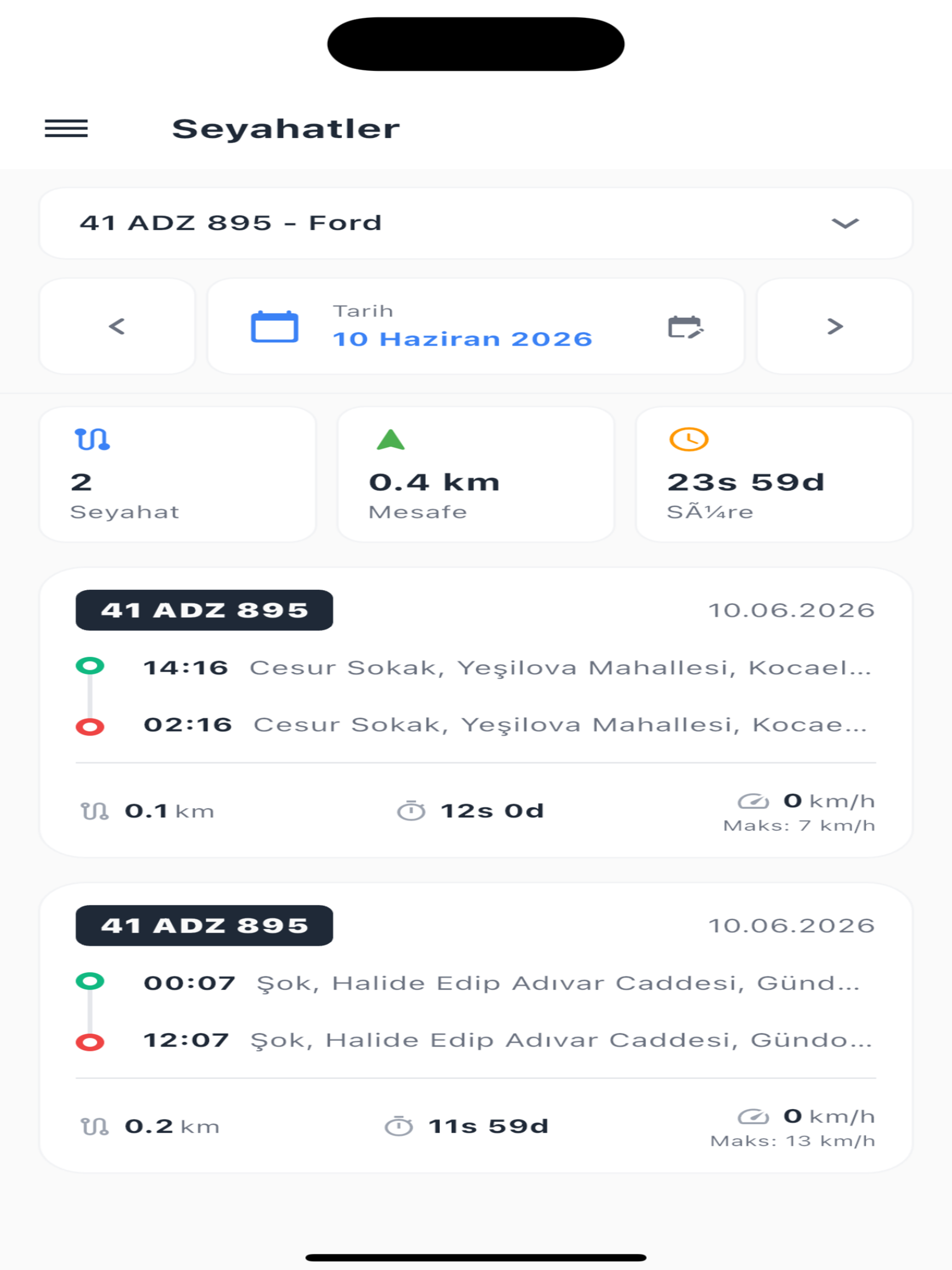Click the 14:16 Cesur Sokak start address

point(507,667)
